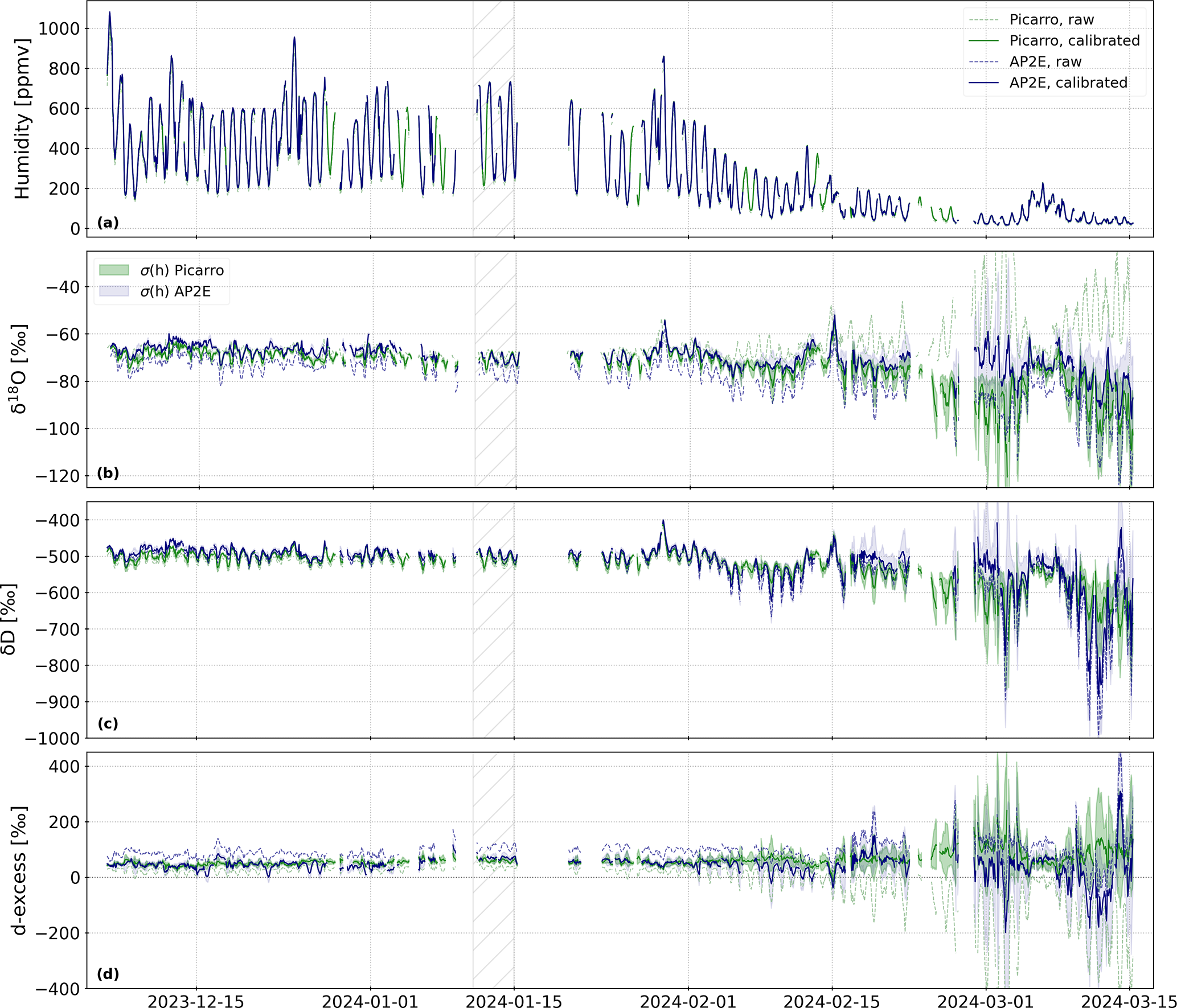Click the 2024-03-15 date tick label

coord(1129,1001)
